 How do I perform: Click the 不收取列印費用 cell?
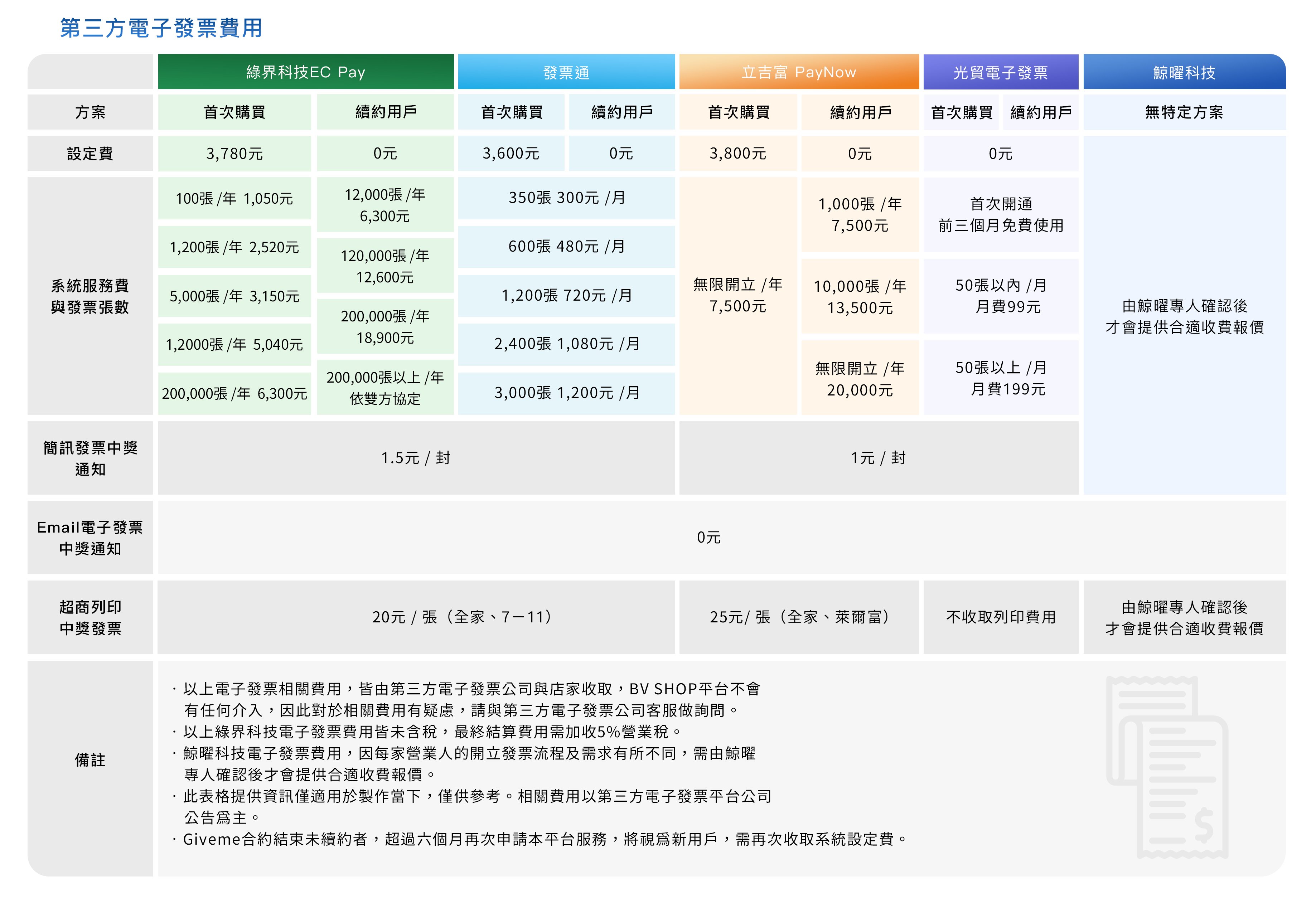tap(1000, 617)
